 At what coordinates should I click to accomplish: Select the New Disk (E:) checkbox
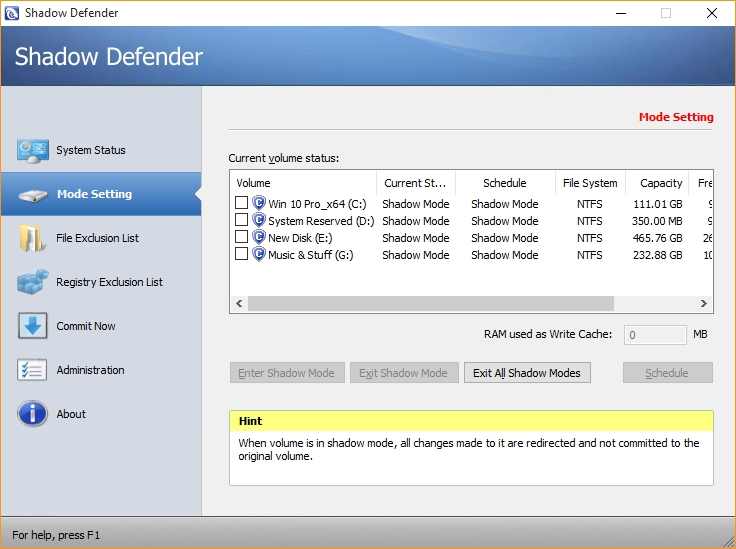(241, 238)
